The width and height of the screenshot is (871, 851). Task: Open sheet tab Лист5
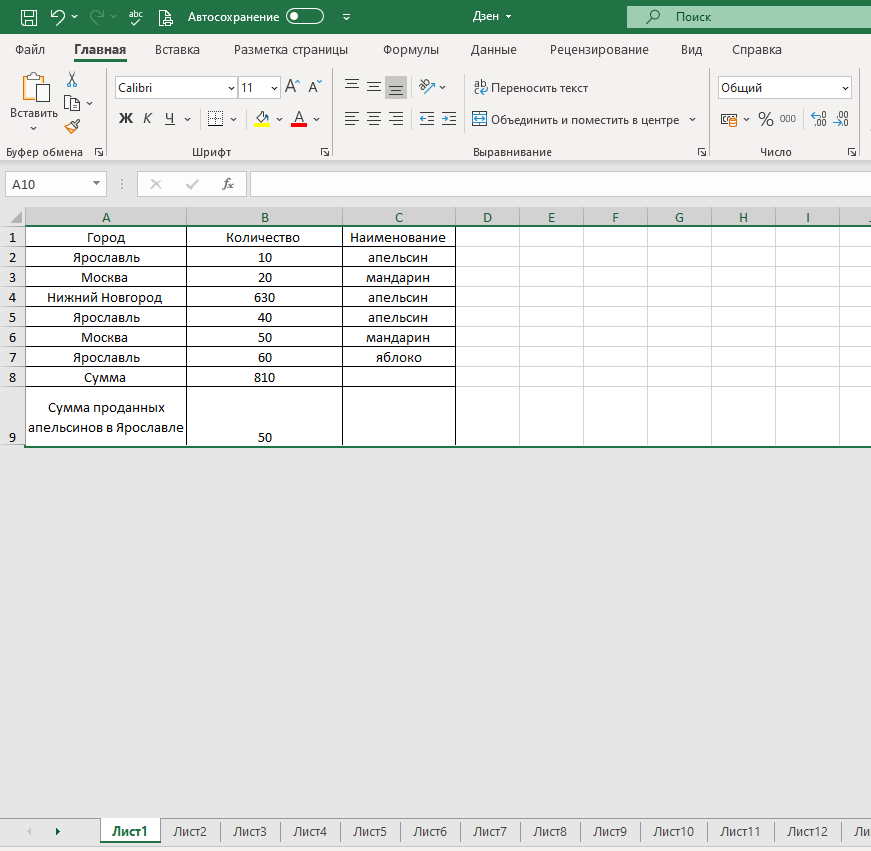tap(370, 832)
